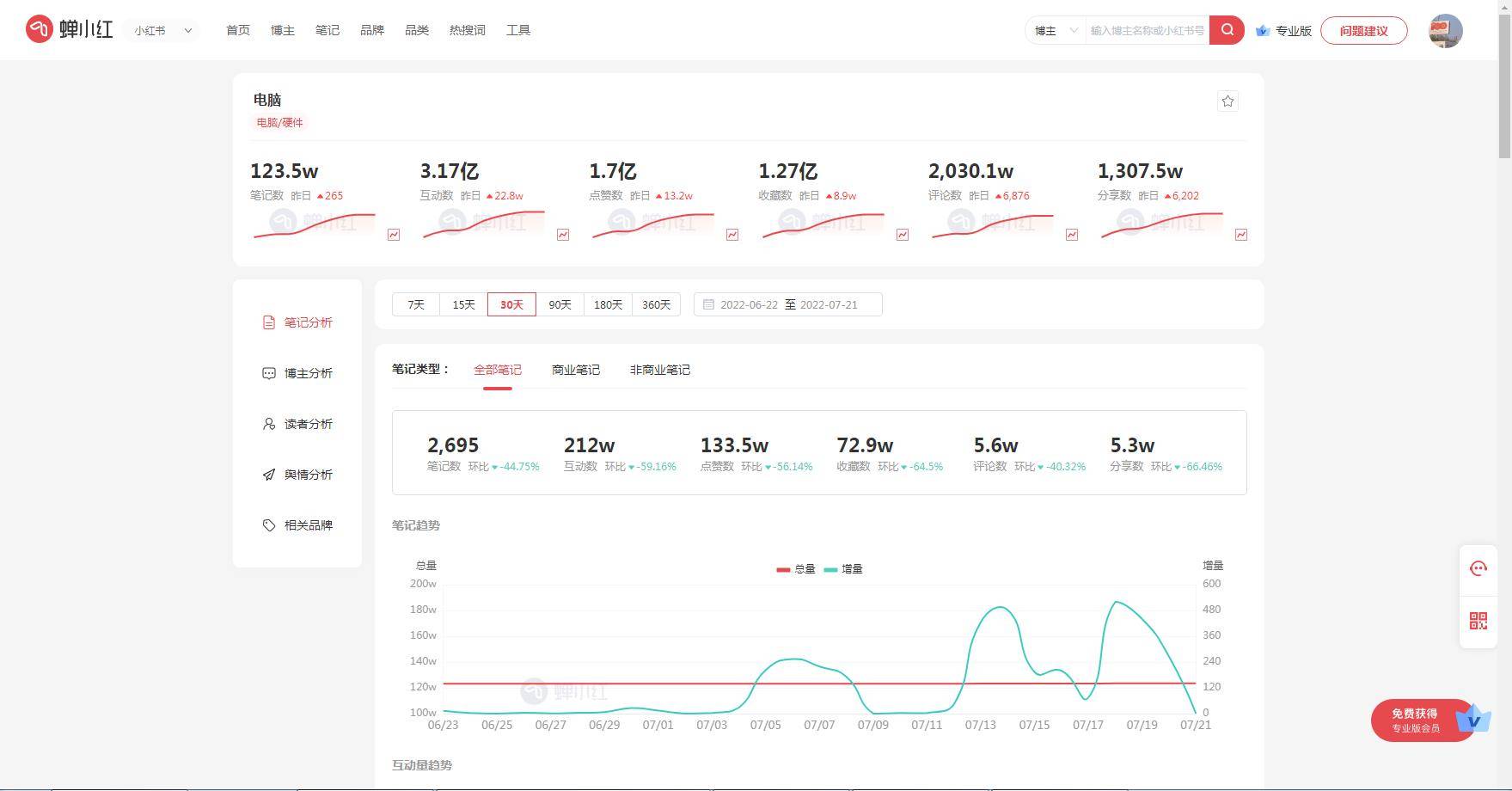Show the QR code icon
This screenshot has width=1512, height=791.
click(1478, 621)
